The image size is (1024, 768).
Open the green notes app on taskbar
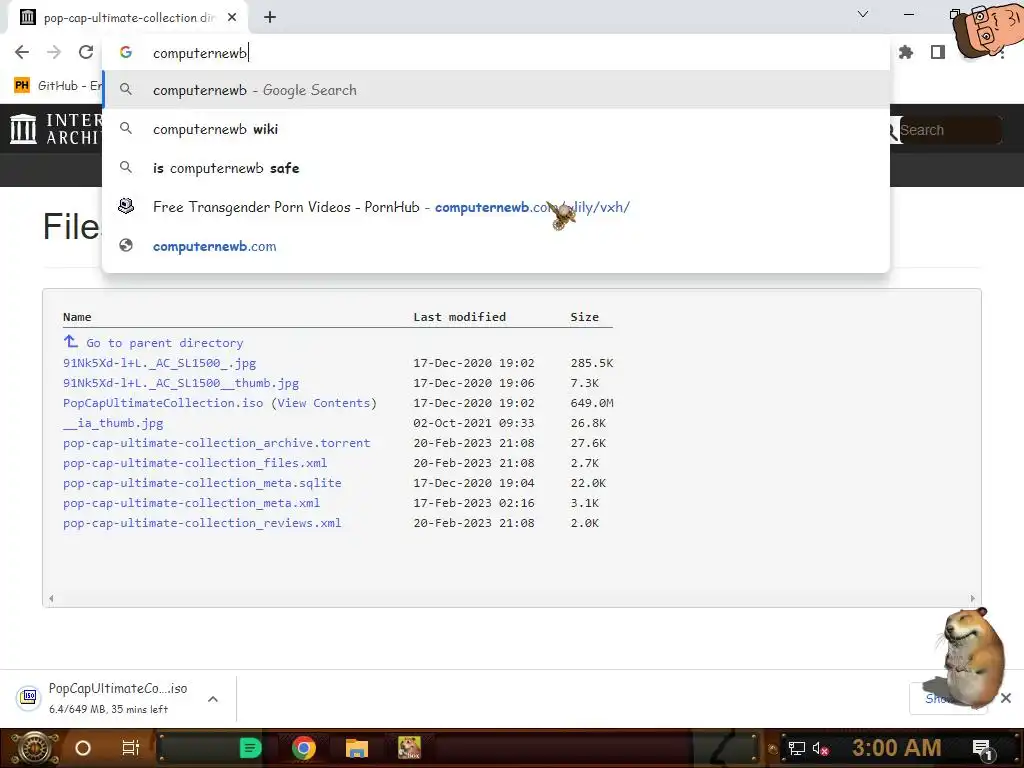click(x=250, y=748)
